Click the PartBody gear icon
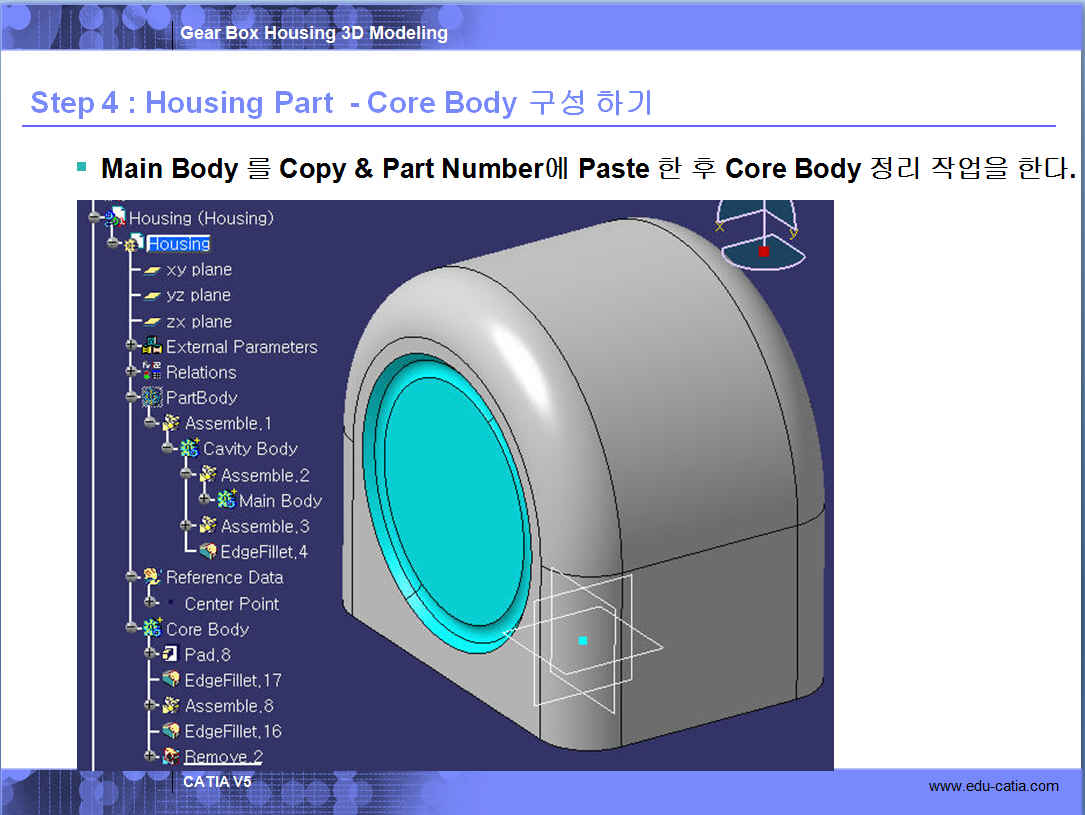Image resolution: width=1085 pixels, height=815 pixels. [152, 398]
